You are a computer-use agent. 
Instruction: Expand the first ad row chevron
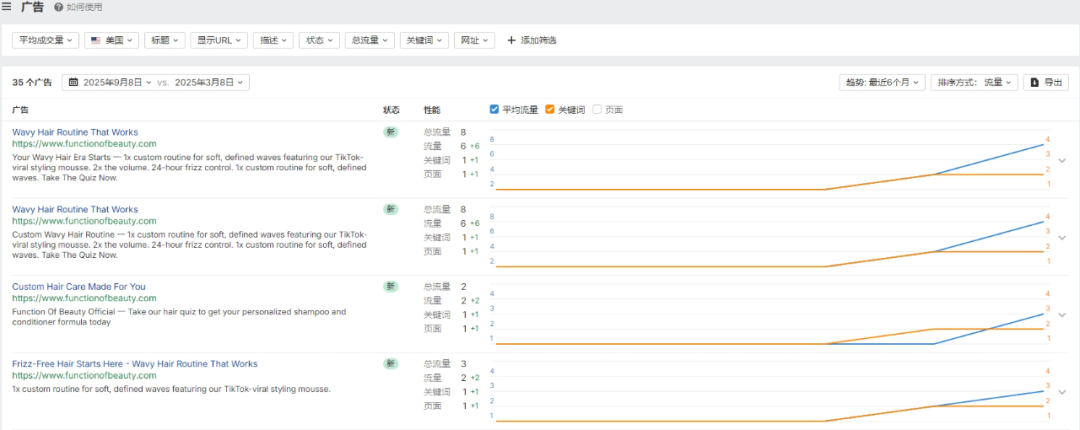1062,160
